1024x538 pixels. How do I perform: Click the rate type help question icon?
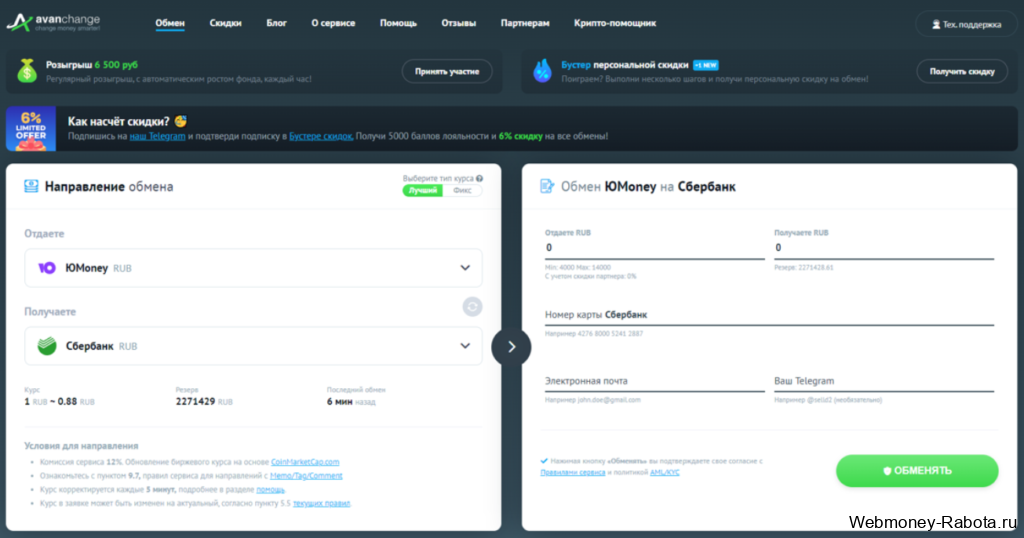(479, 178)
